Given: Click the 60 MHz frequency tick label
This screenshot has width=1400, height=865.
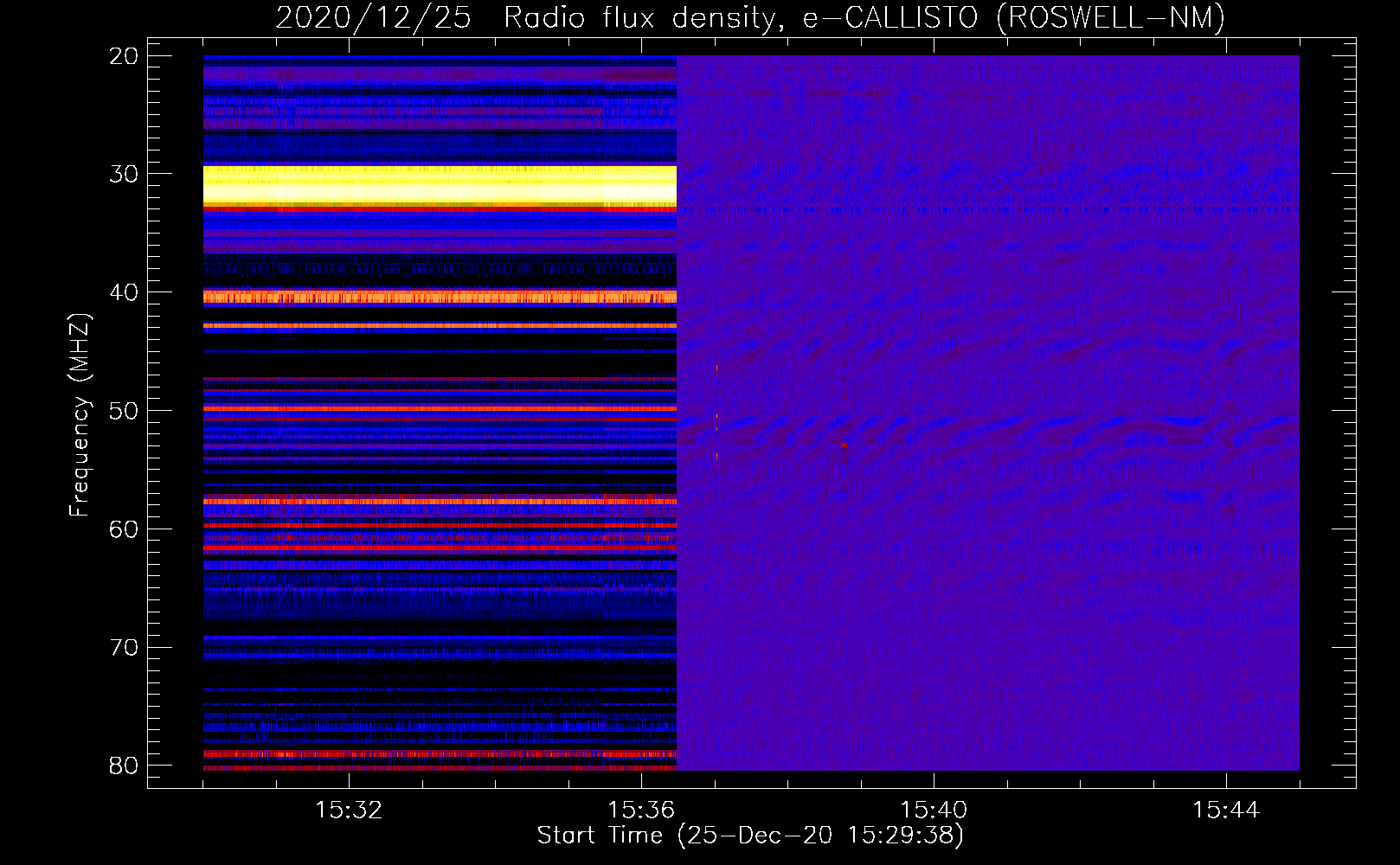Looking at the screenshot, I should click(x=124, y=529).
